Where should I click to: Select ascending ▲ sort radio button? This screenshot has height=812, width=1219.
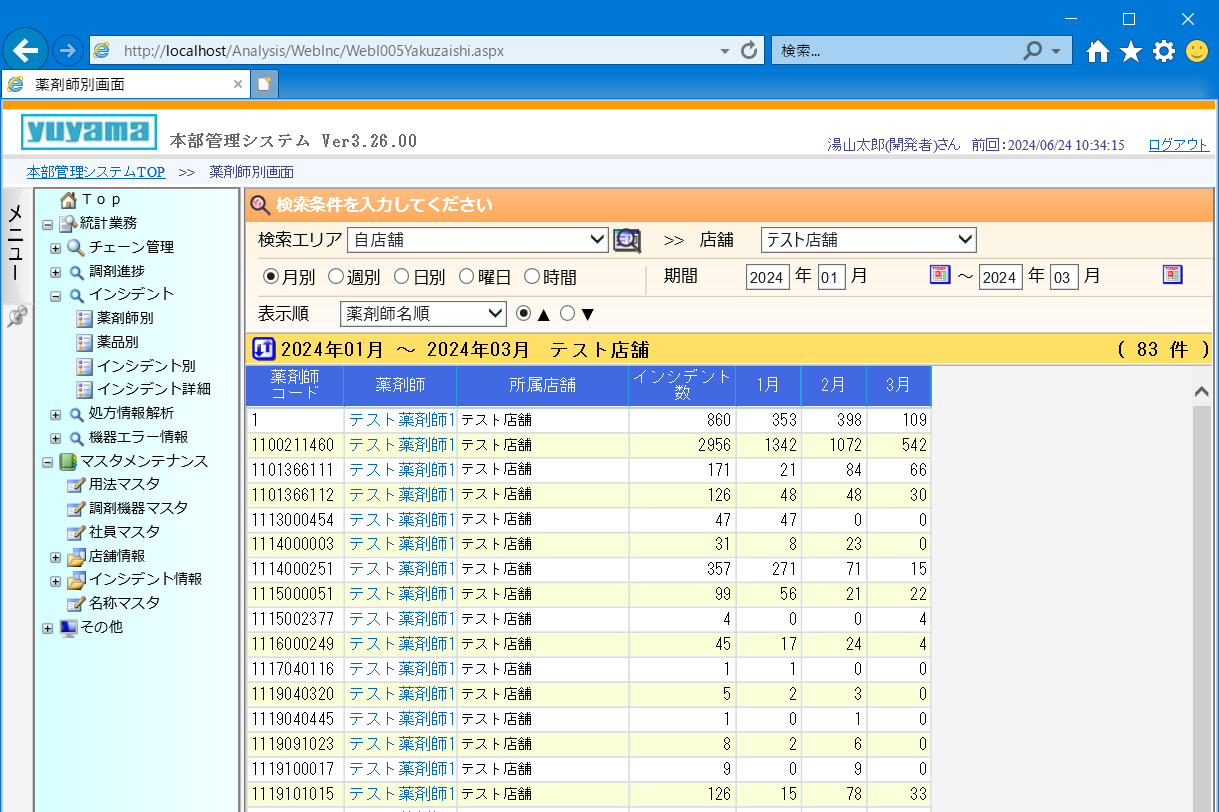pos(524,313)
